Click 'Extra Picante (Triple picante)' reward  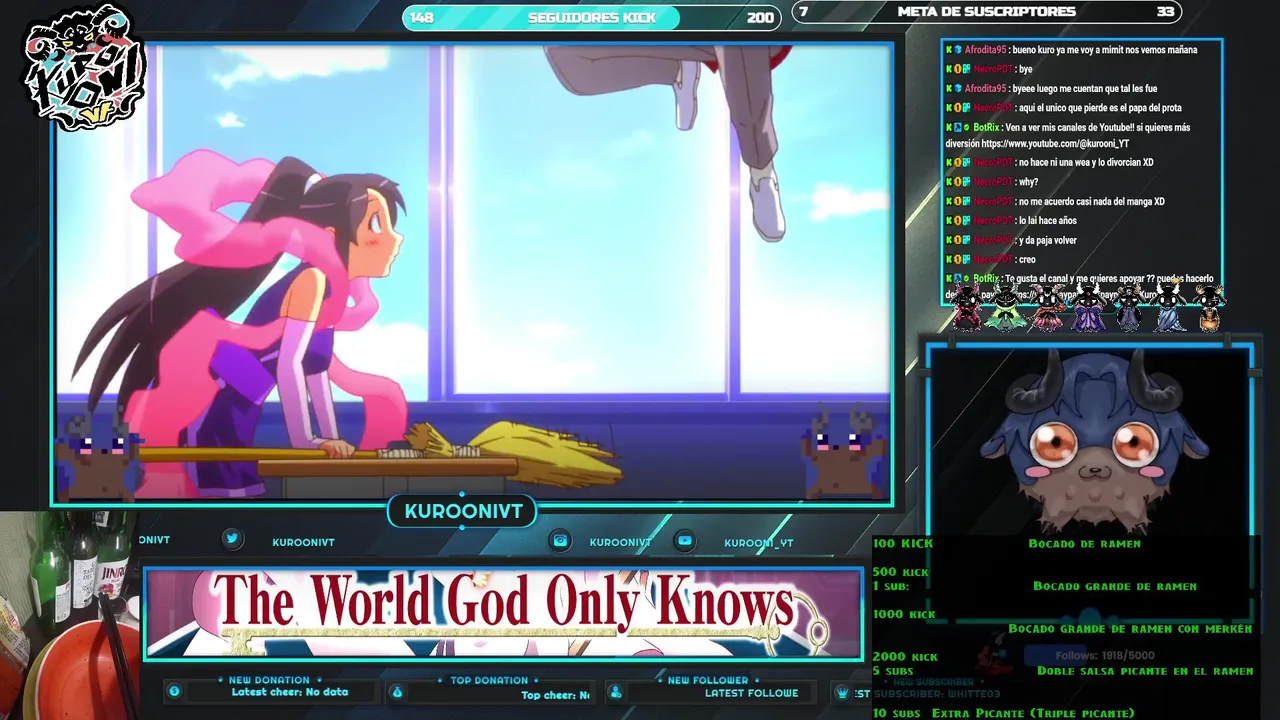[x=1033, y=713]
